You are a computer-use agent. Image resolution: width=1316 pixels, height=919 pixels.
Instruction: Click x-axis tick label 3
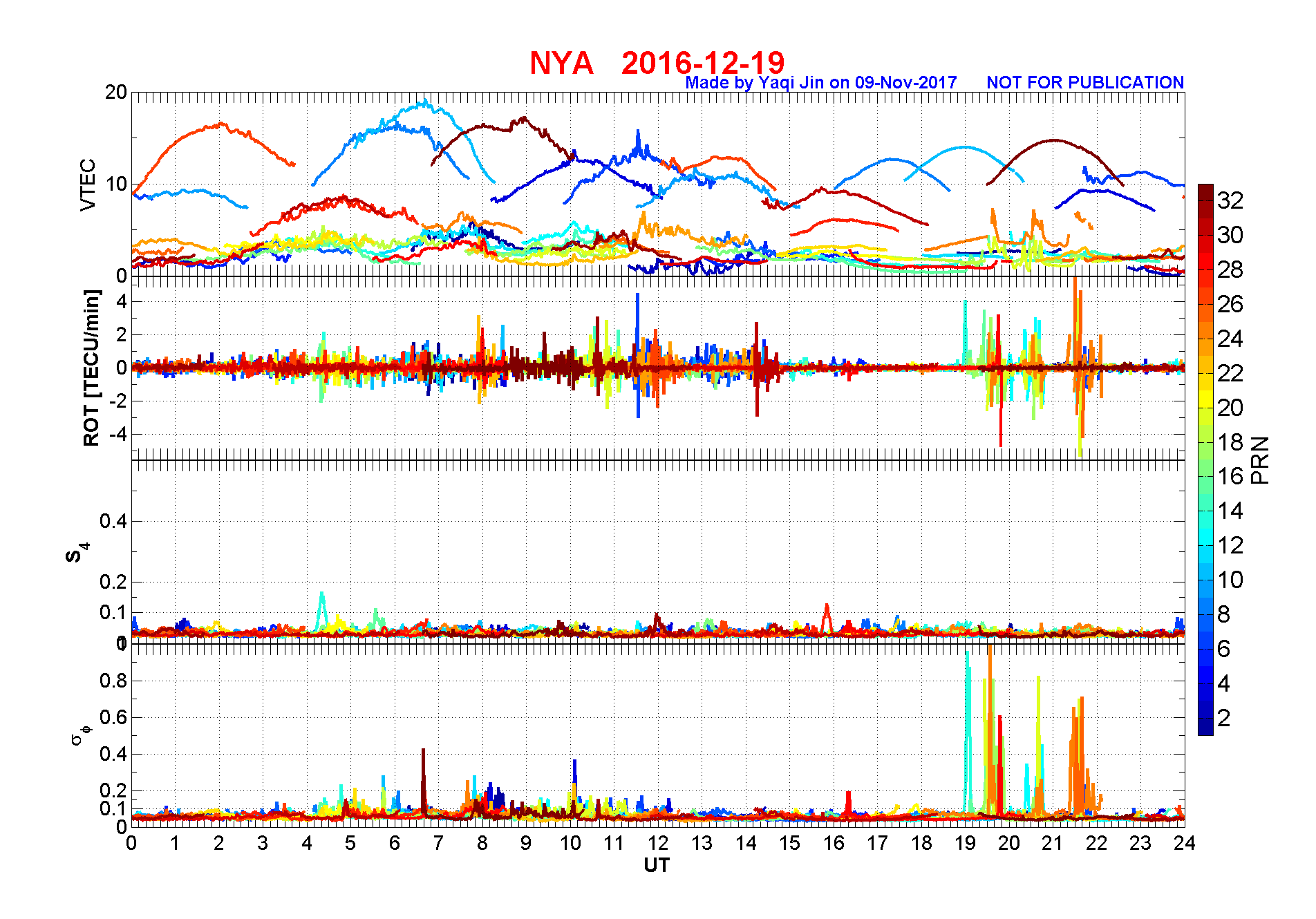263,843
